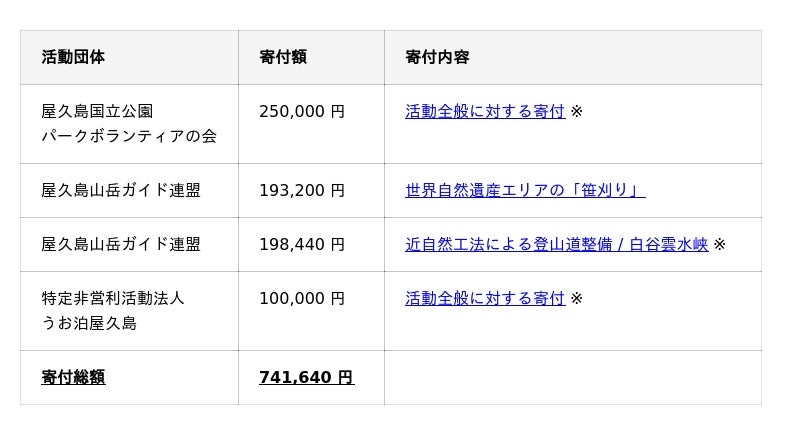
Task: Click the 活動団体 column header
Action: click(73, 57)
